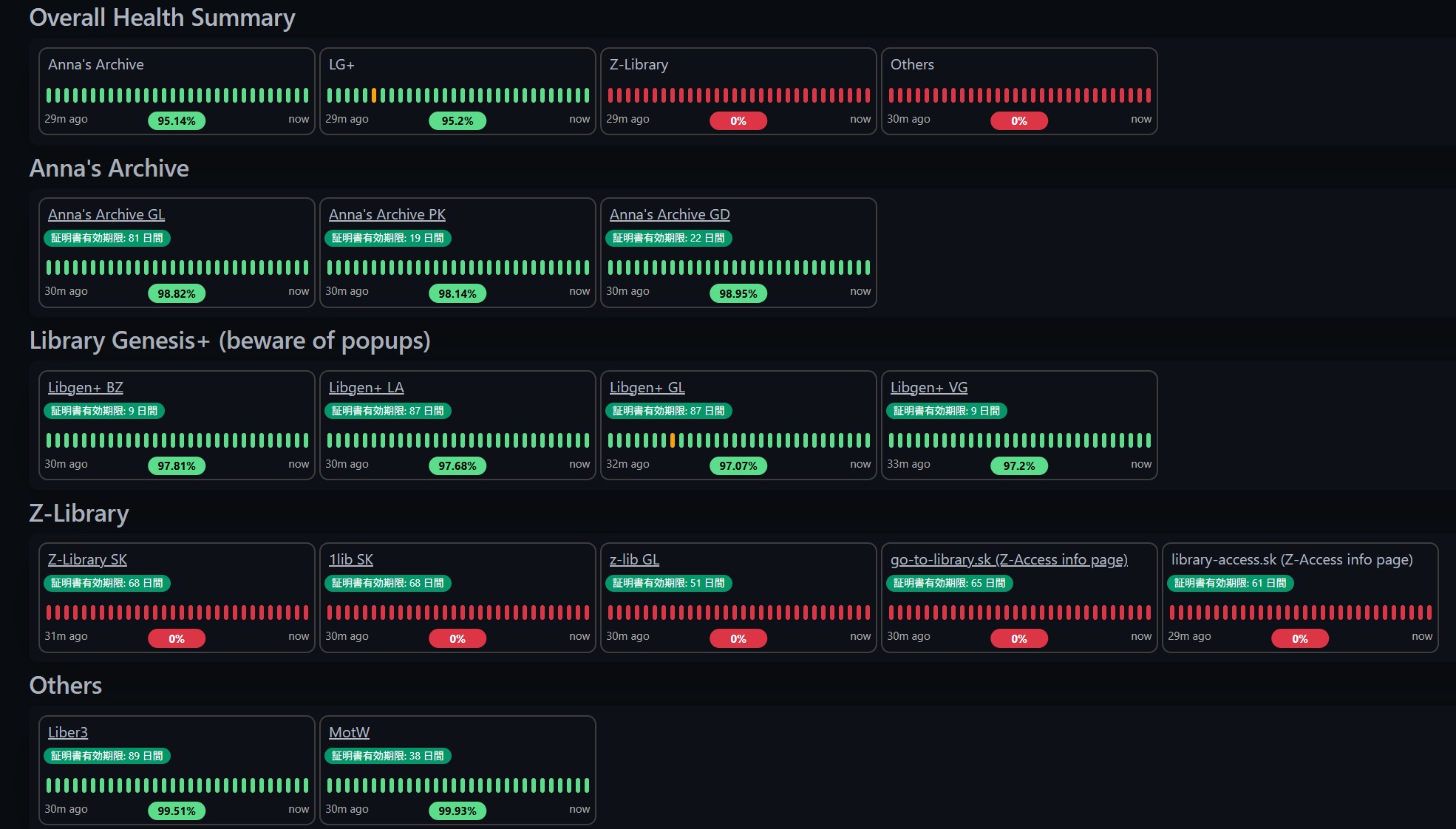Click the 0% badge under Z-Library SK

[177, 638]
